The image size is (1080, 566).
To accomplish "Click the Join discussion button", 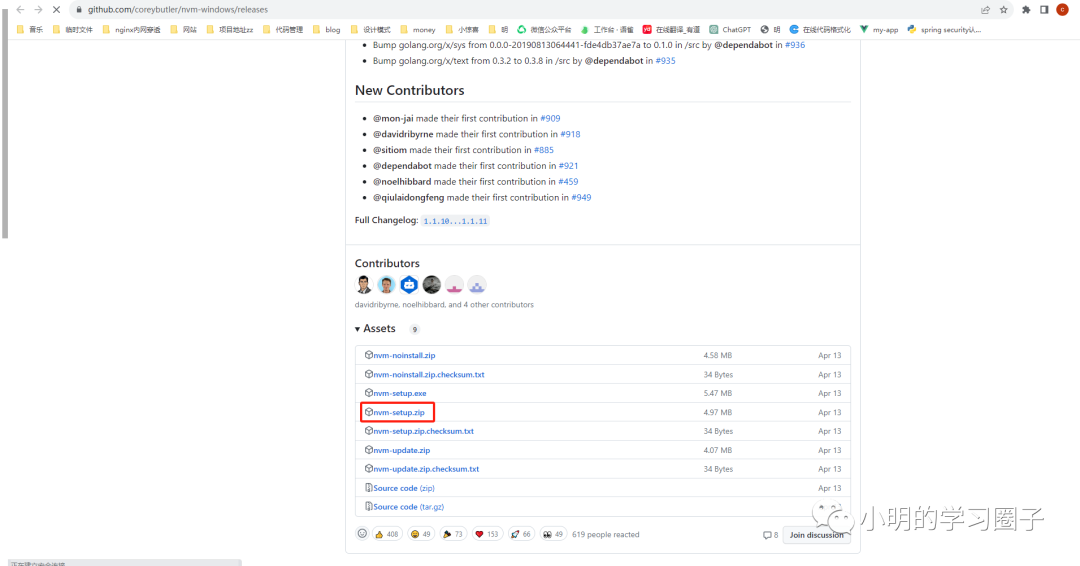I will tap(816, 535).
